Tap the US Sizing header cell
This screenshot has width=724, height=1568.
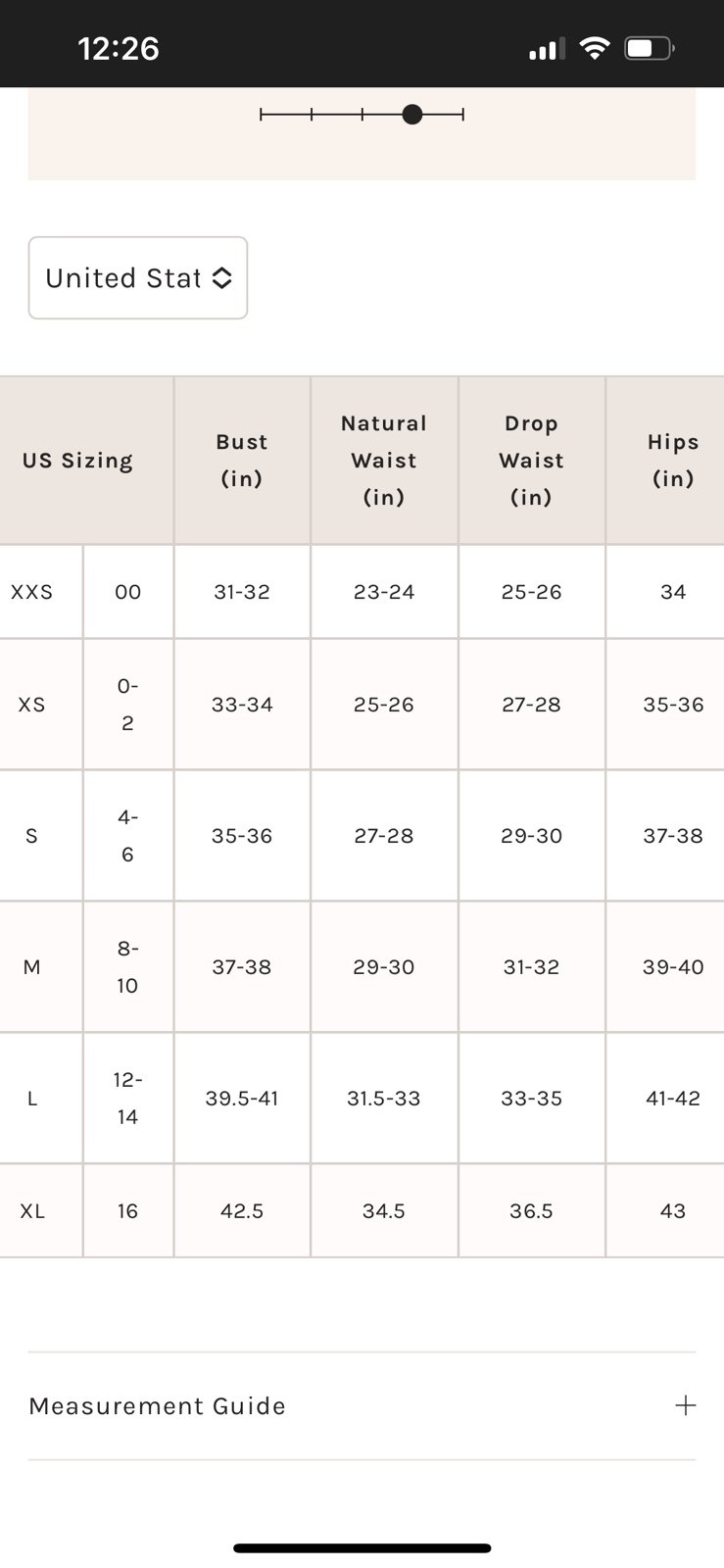(77, 460)
